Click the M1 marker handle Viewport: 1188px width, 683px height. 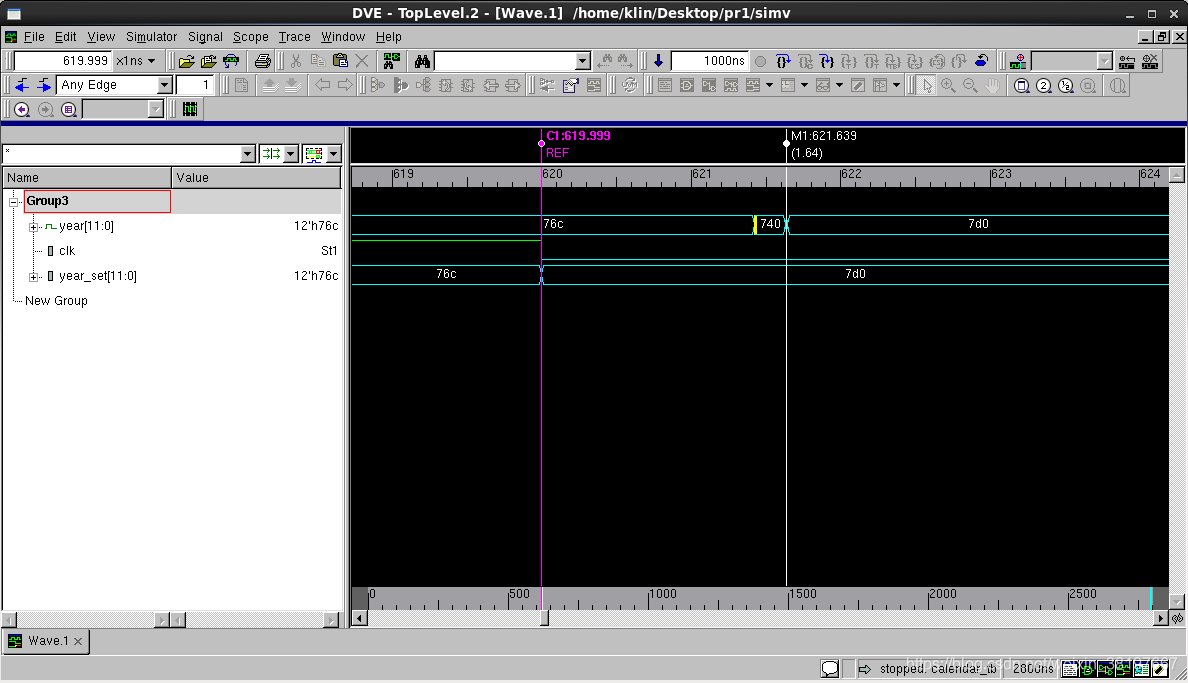(x=786, y=143)
